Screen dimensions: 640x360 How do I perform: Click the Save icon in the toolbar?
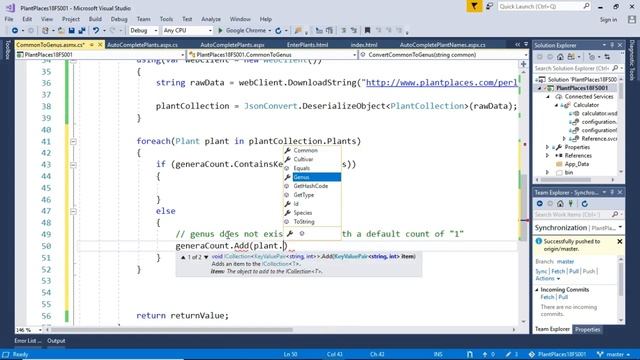click(71, 31)
